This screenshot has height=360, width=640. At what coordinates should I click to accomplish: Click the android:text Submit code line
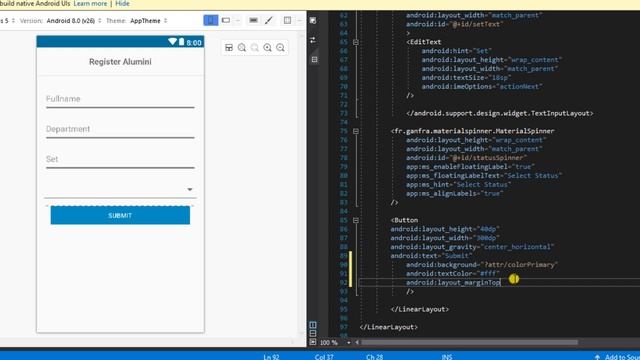point(431,256)
